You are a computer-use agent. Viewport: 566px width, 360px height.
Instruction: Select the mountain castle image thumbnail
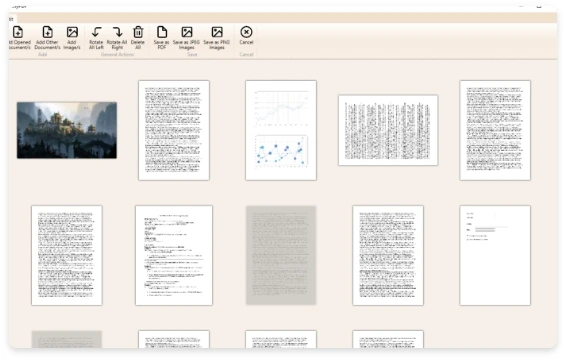click(67, 130)
